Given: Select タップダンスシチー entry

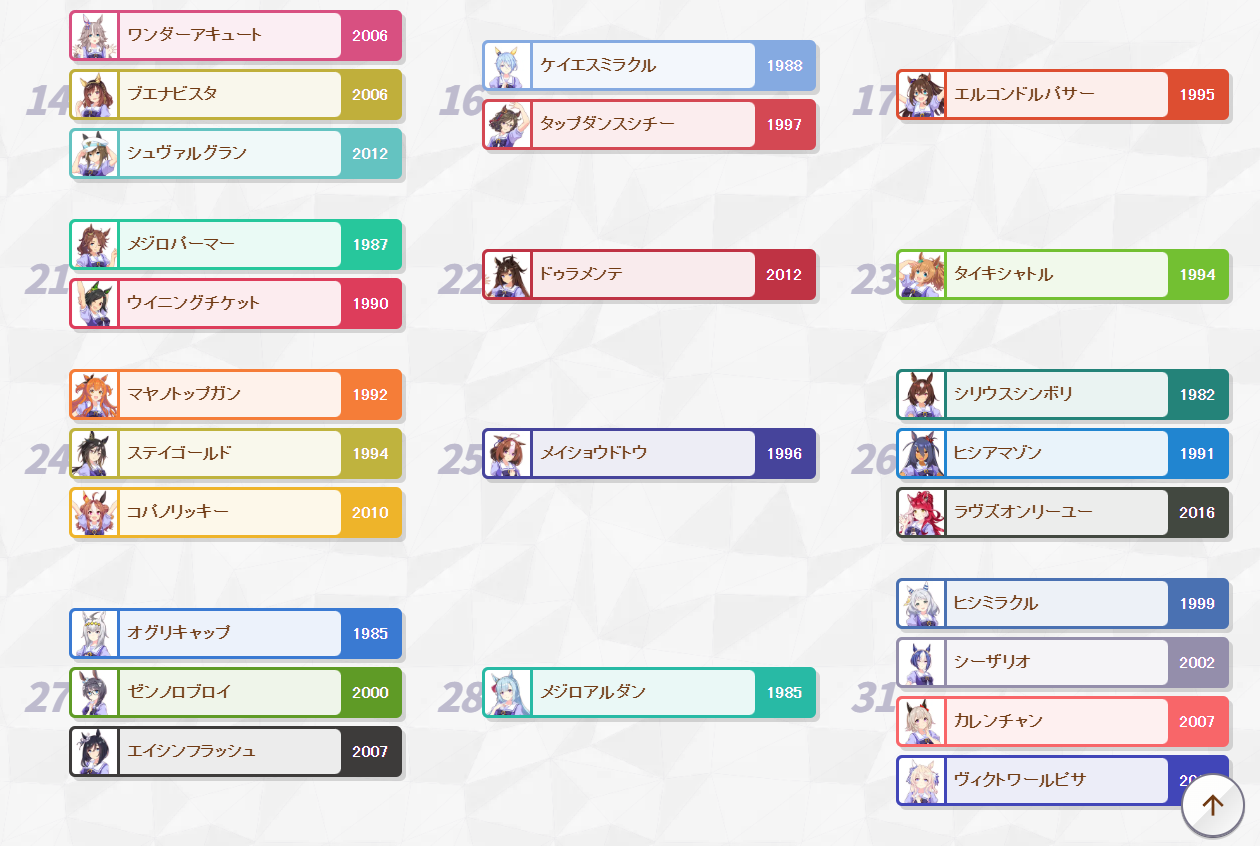Looking at the screenshot, I should pos(649,124).
